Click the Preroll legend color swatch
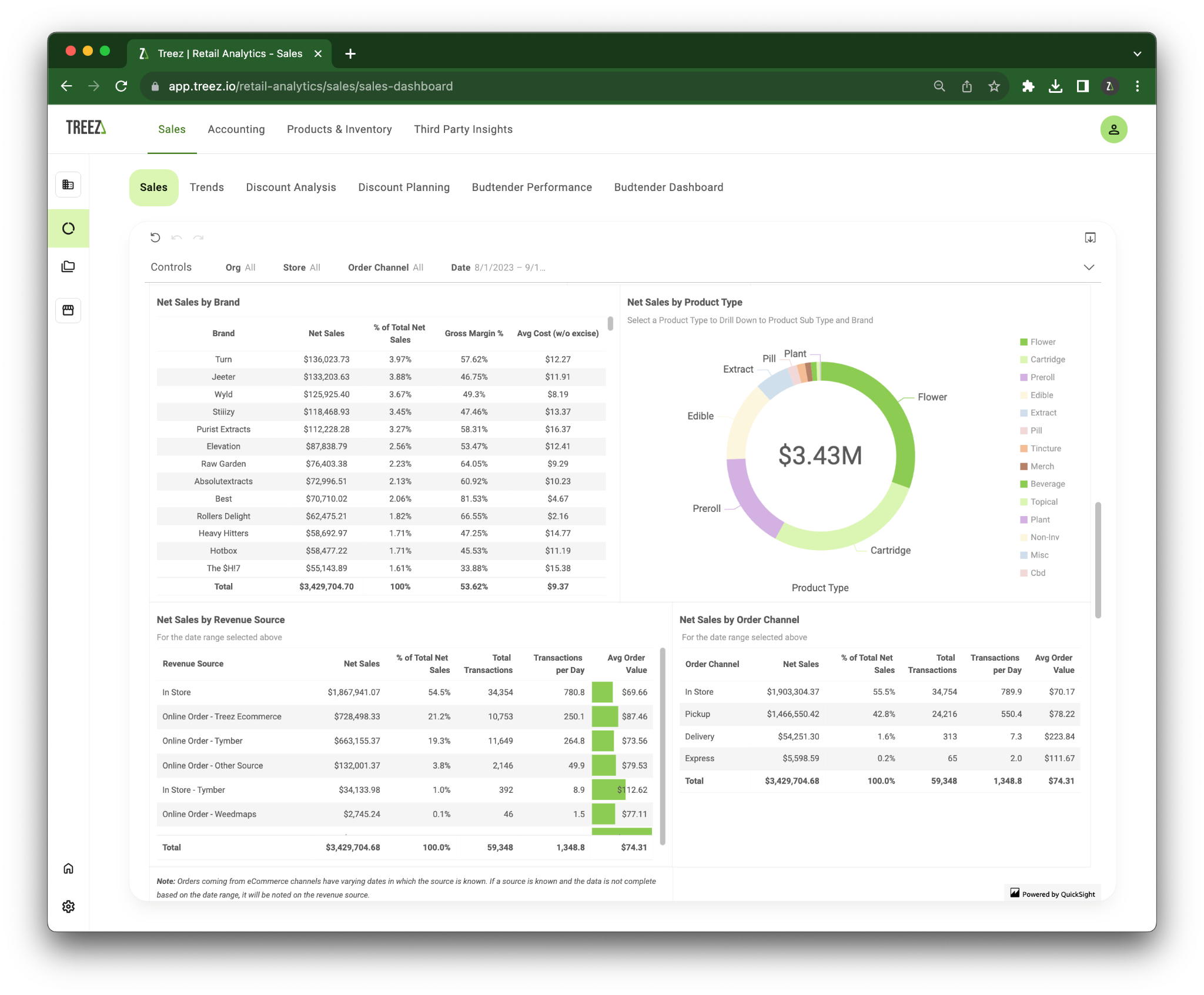 (1024, 377)
